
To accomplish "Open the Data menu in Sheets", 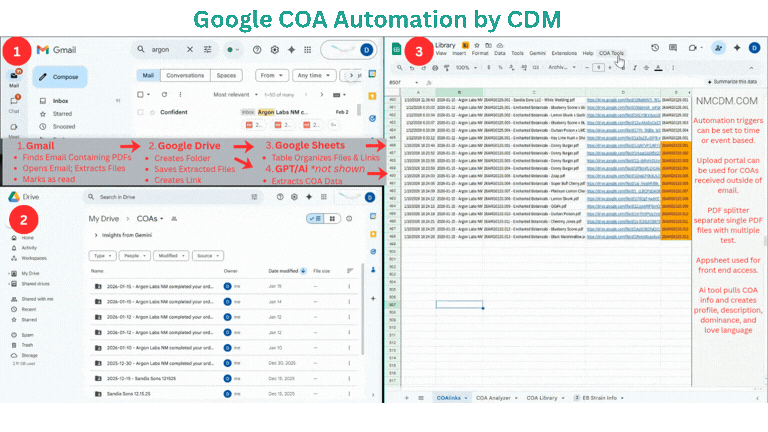I will pyautogui.click(x=500, y=53).
